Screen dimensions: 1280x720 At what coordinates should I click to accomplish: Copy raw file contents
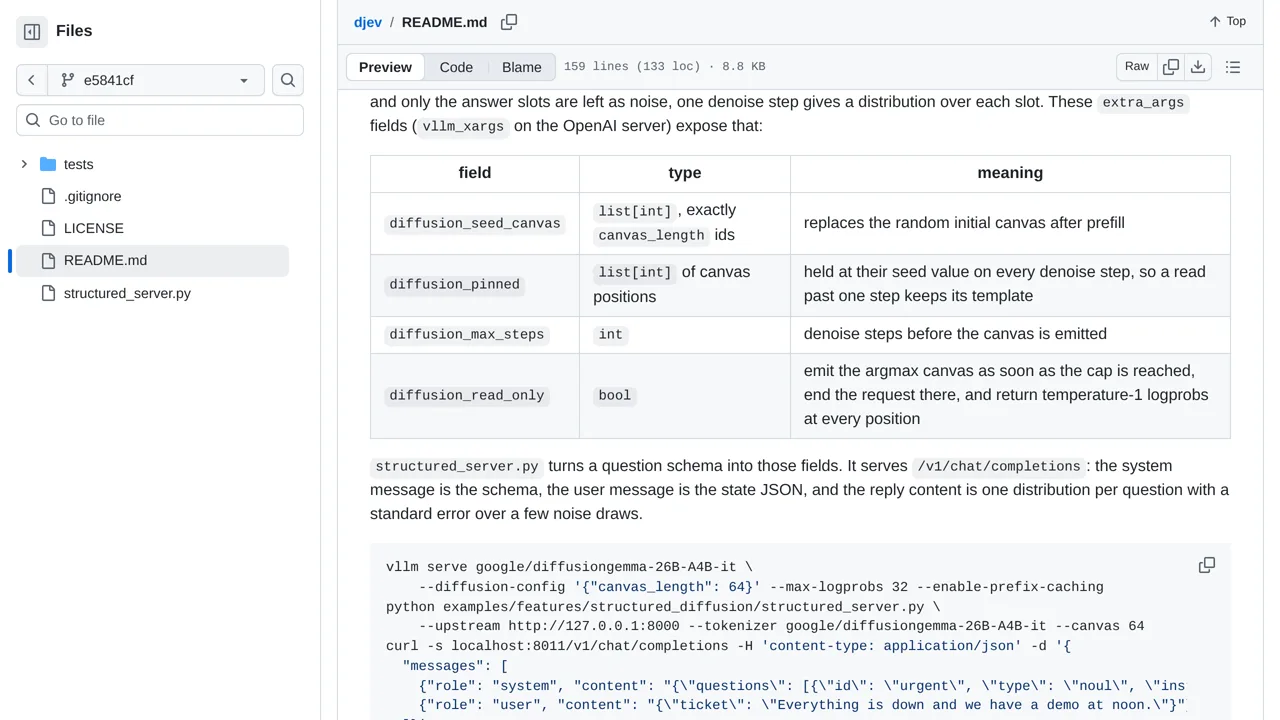1171,66
